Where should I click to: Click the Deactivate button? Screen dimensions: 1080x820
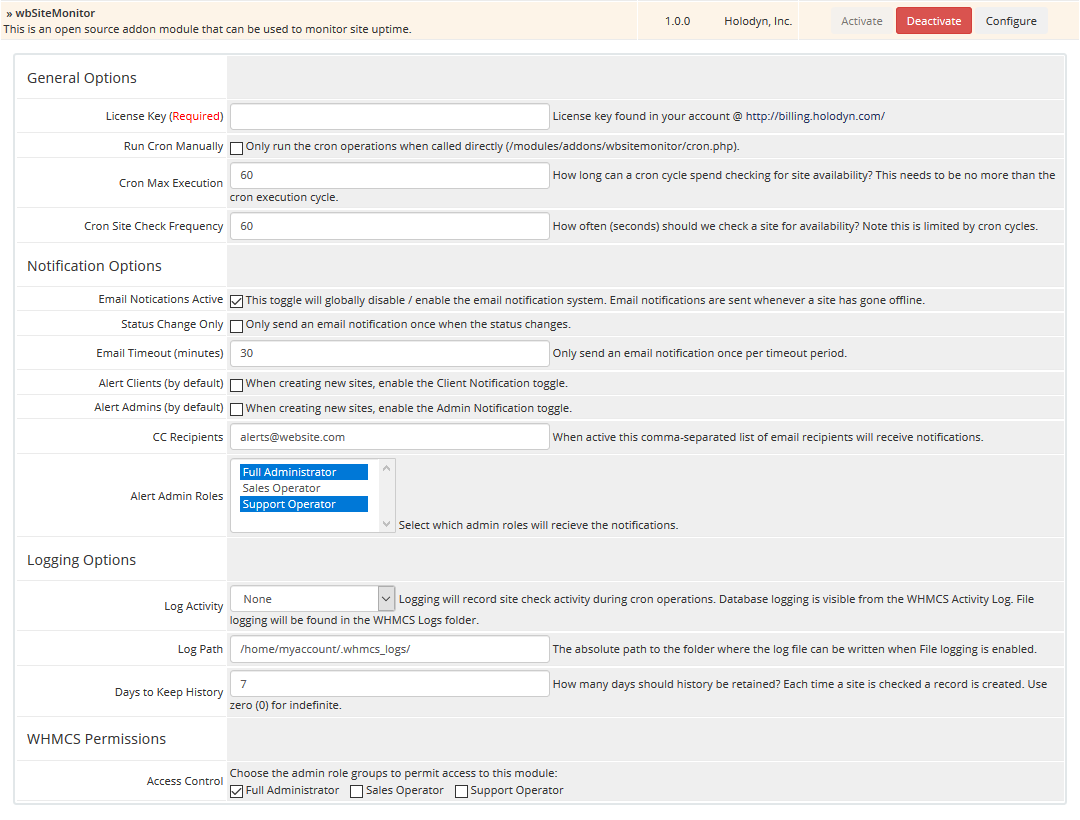[x=933, y=21]
